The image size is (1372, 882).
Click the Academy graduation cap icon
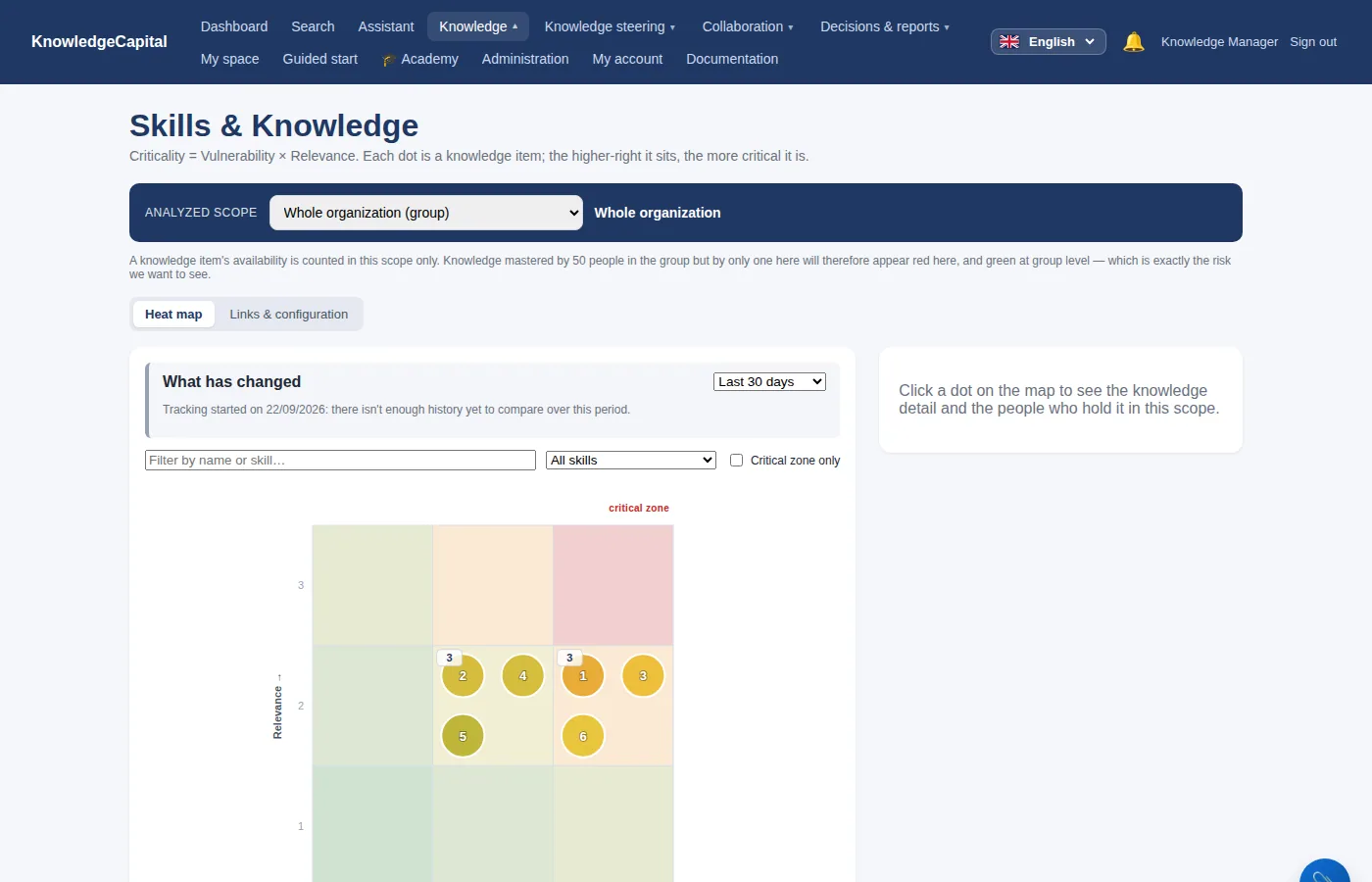click(389, 60)
